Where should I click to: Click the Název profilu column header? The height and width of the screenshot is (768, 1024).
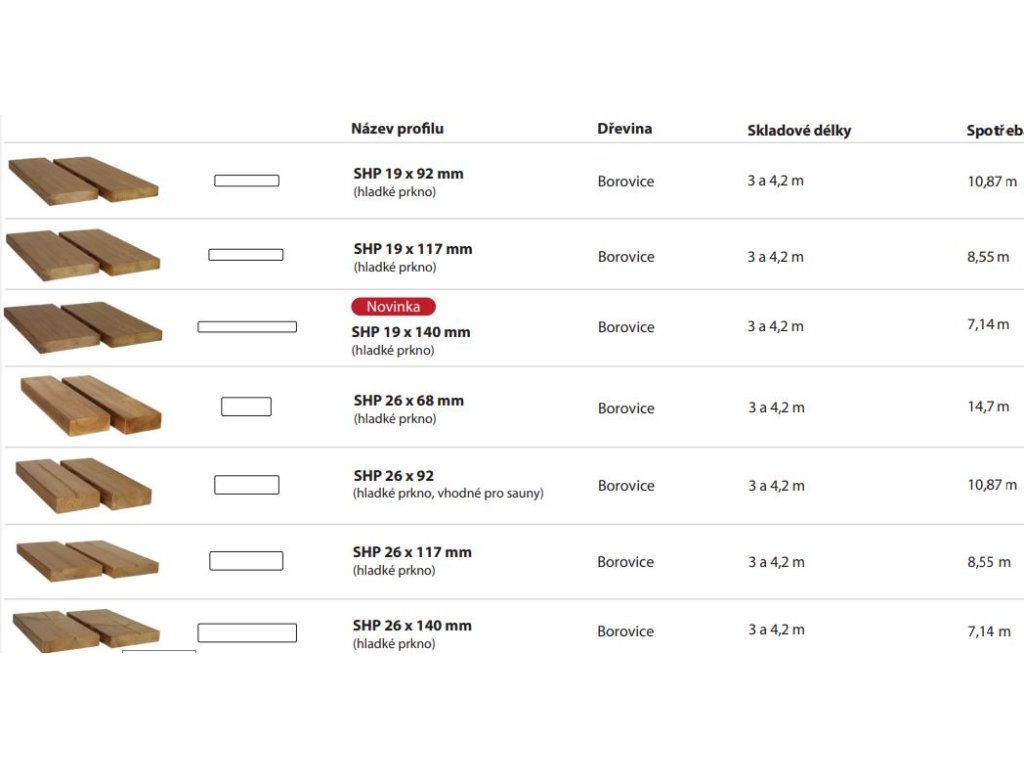point(397,129)
